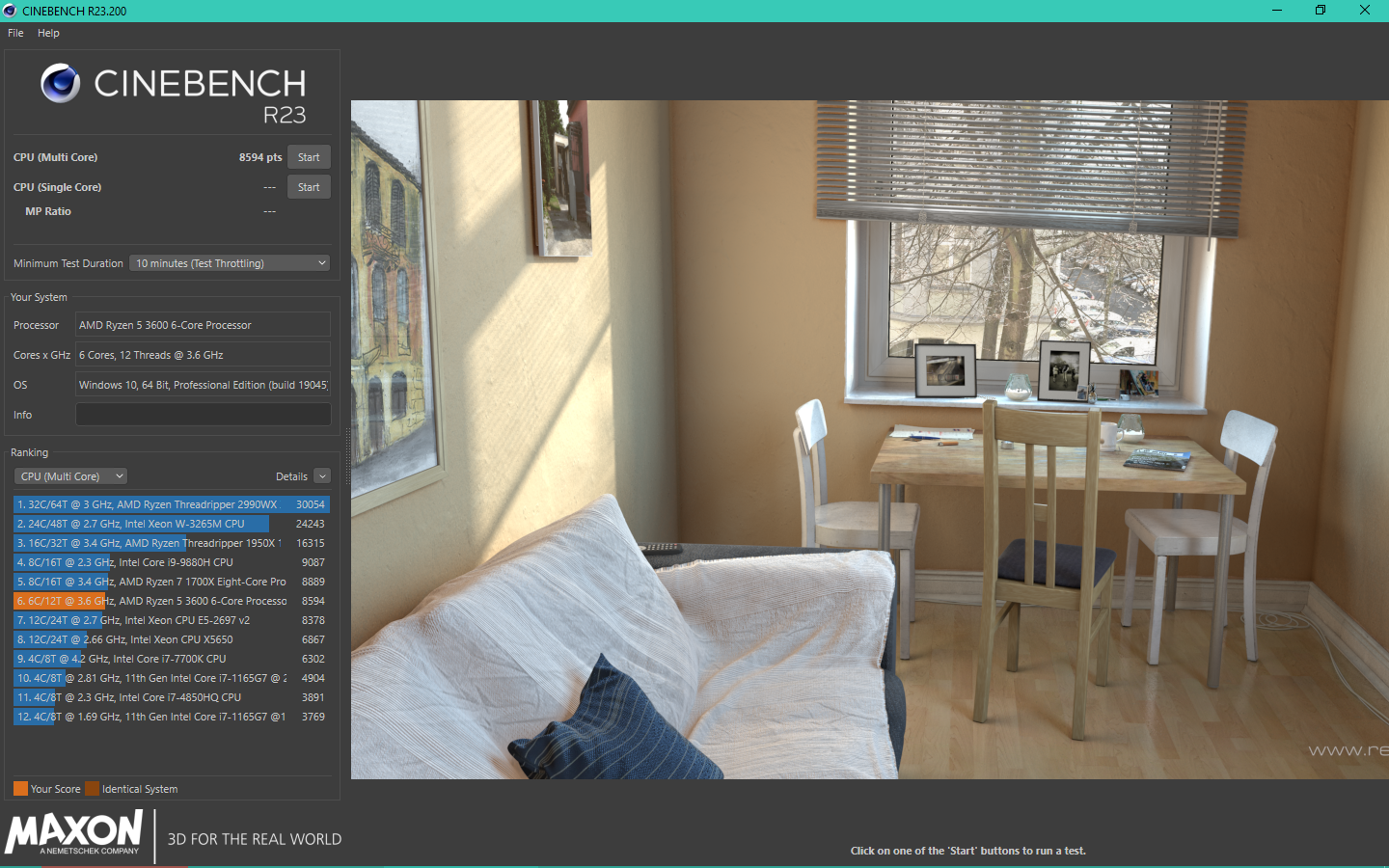Click the brown Identical System legend swatch
The image size is (1389, 868).
tap(92, 789)
